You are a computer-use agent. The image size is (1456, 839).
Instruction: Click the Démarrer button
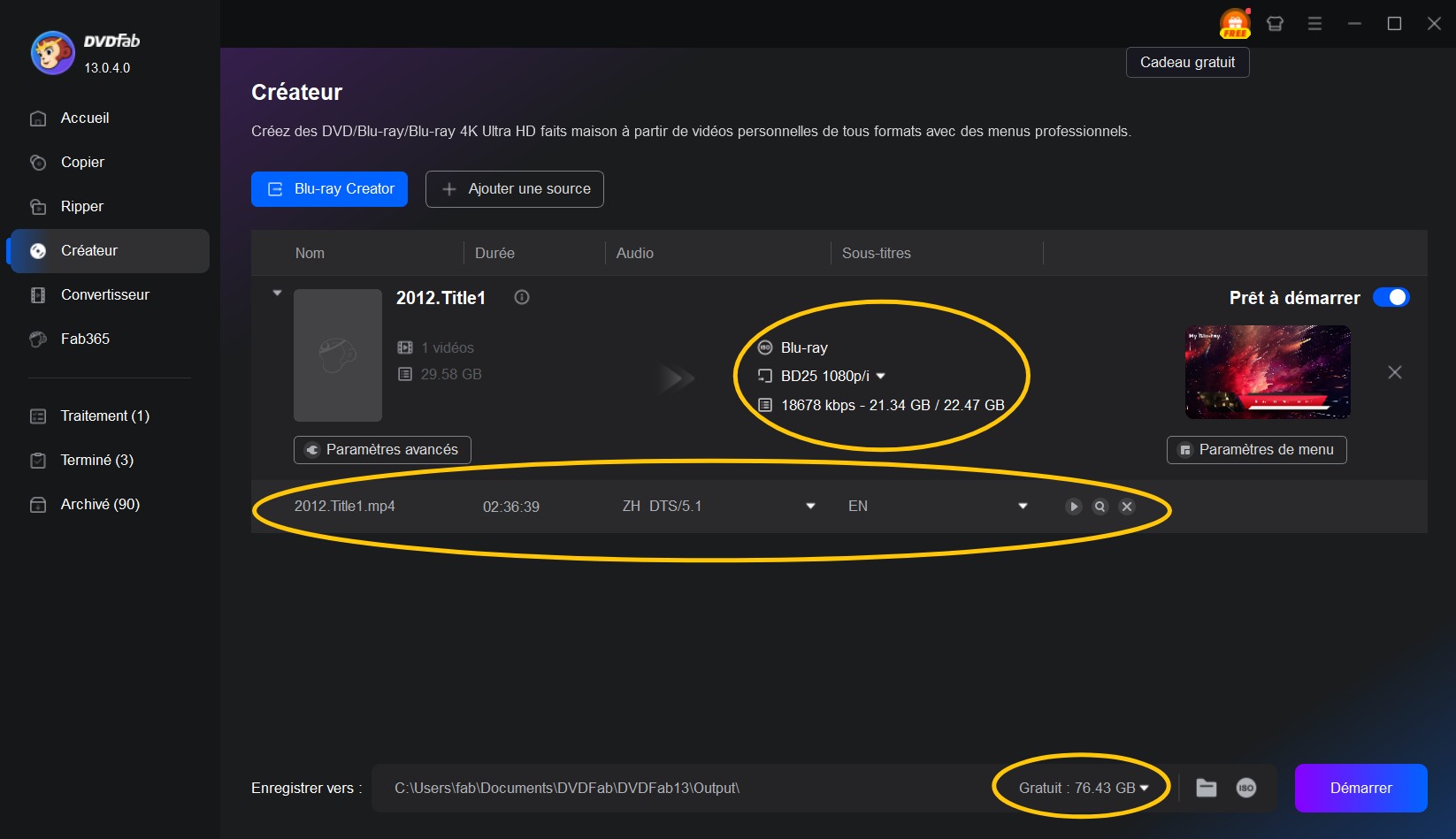click(1360, 787)
